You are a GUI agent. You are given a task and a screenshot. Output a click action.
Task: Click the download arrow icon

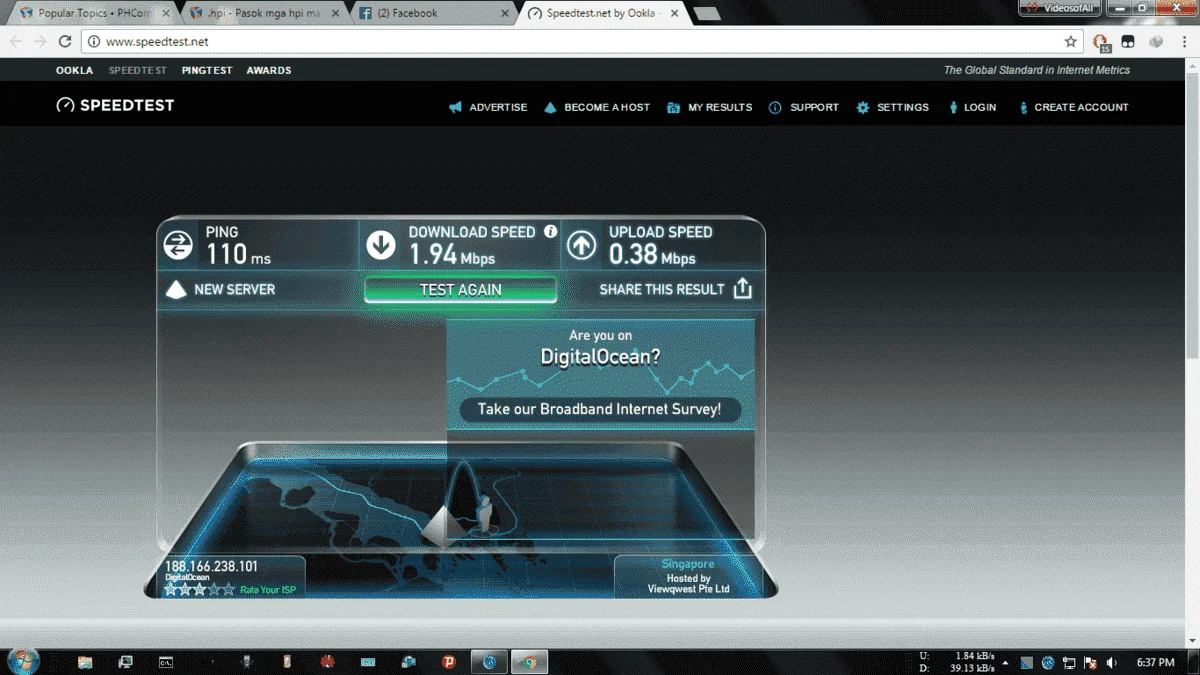point(381,245)
